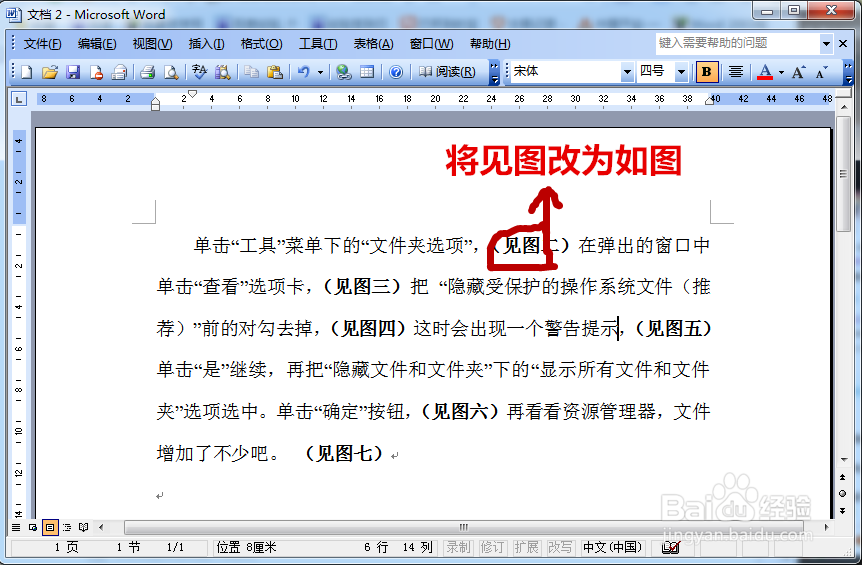Open the 帮助(H) menu
The height and width of the screenshot is (565, 862).
tap(490, 44)
